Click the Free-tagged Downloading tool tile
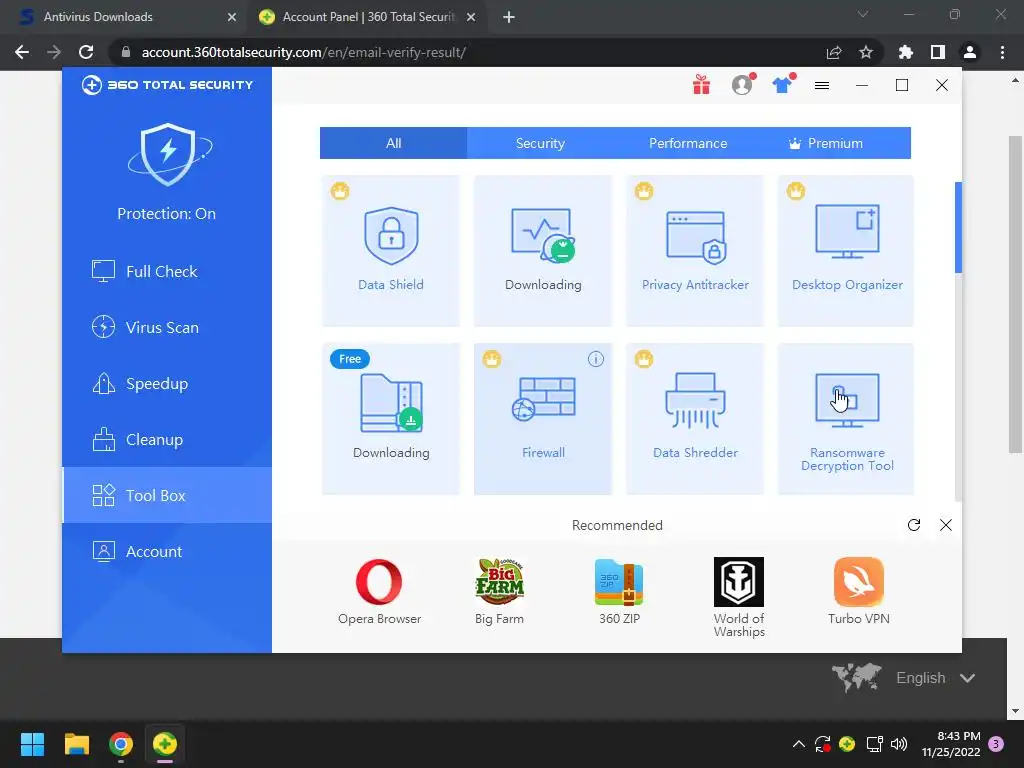The width and height of the screenshot is (1024, 768). click(x=391, y=419)
